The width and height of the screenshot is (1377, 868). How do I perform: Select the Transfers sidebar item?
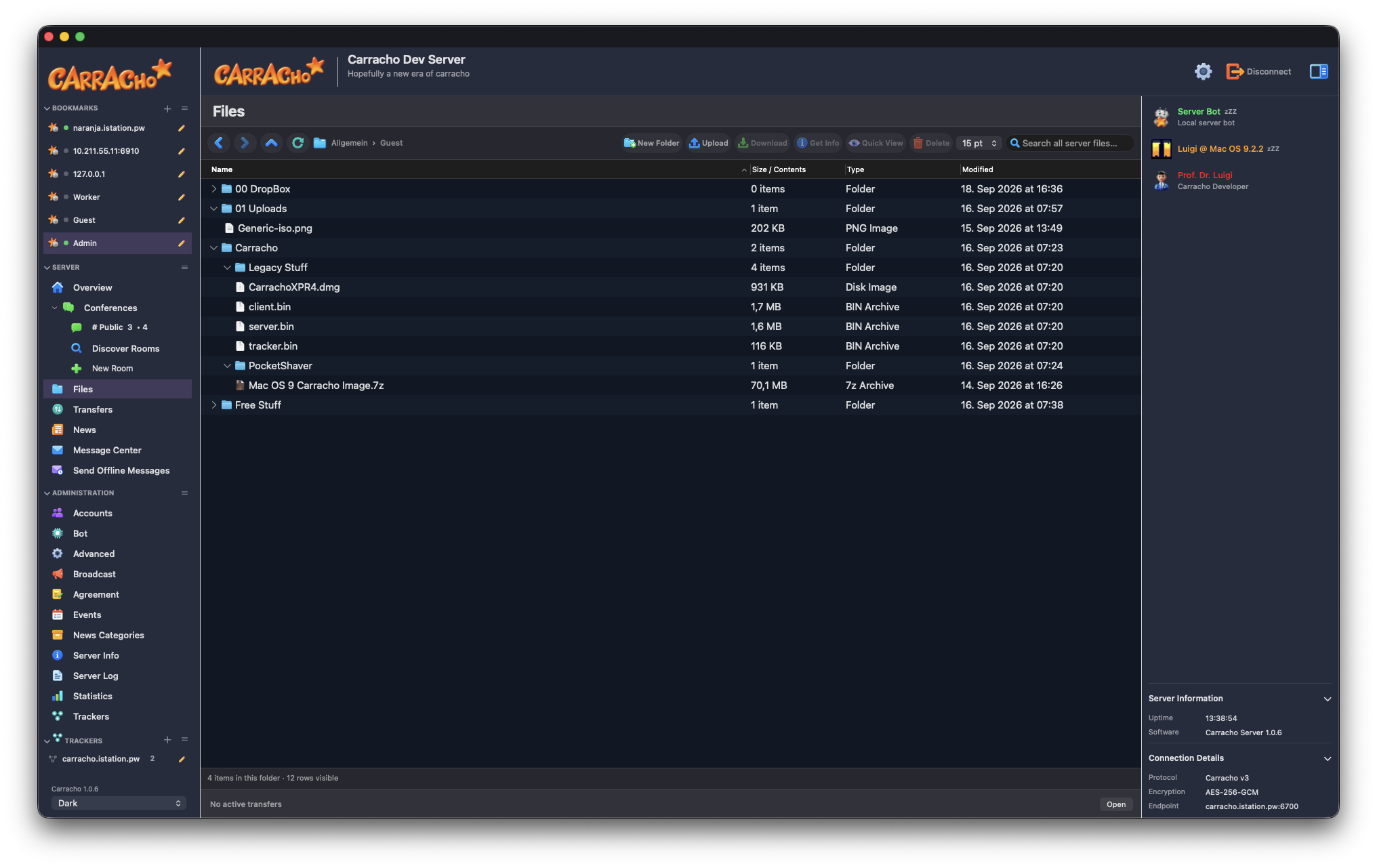pos(118,409)
